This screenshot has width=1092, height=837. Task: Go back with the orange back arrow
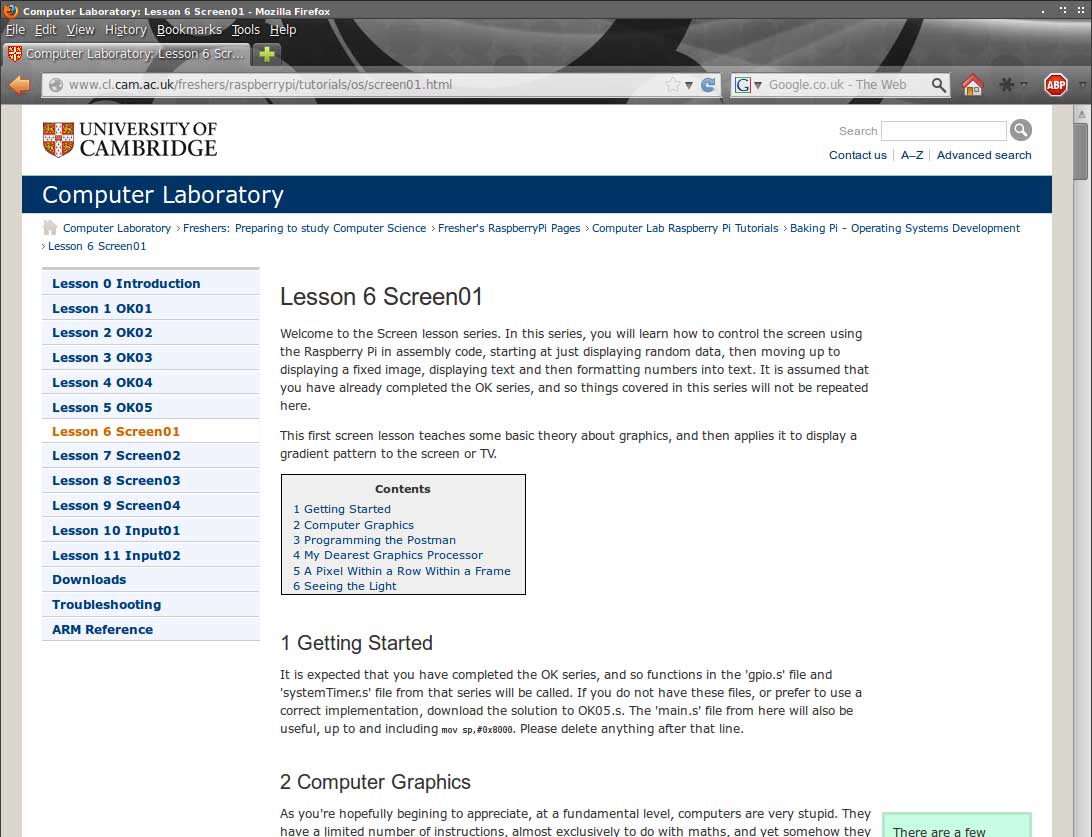[x=20, y=85]
